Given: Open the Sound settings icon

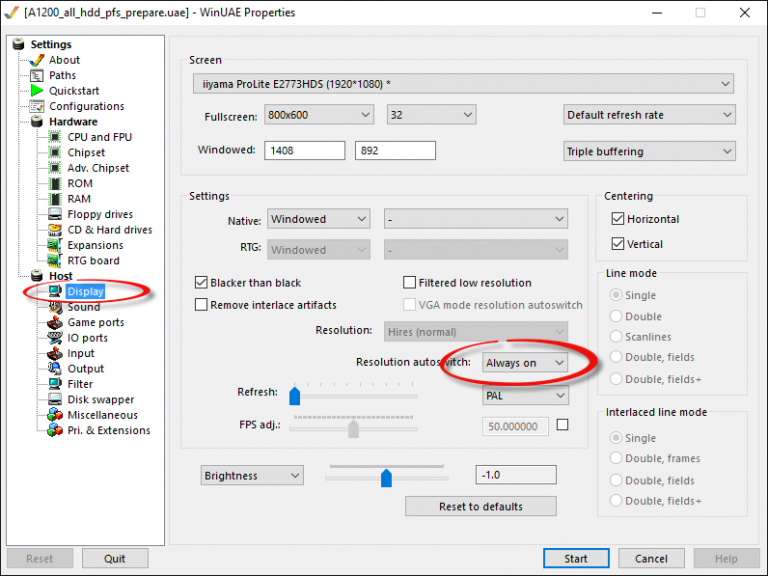Looking at the screenshot, I should pyautogui.click(x=55, y=308).
